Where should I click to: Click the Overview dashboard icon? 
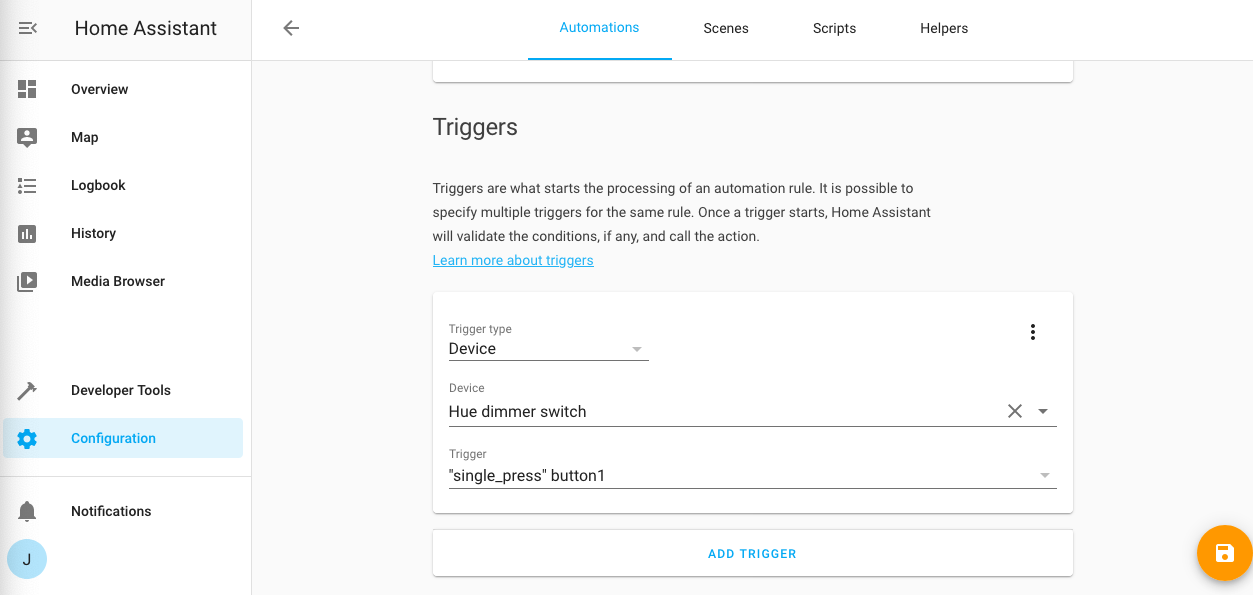(x=27, y=89)
